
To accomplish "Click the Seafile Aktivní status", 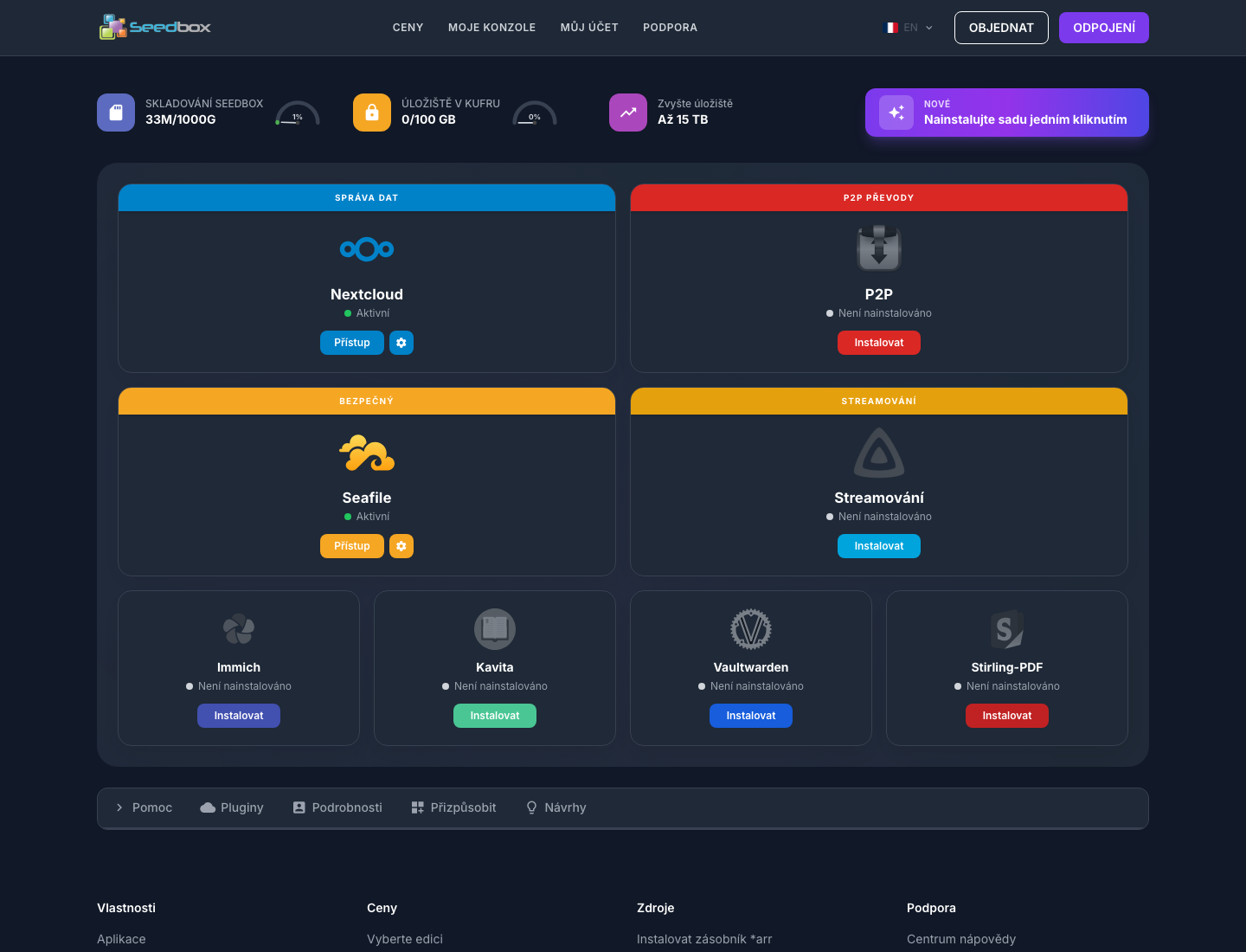I will (x=367, y=517).
